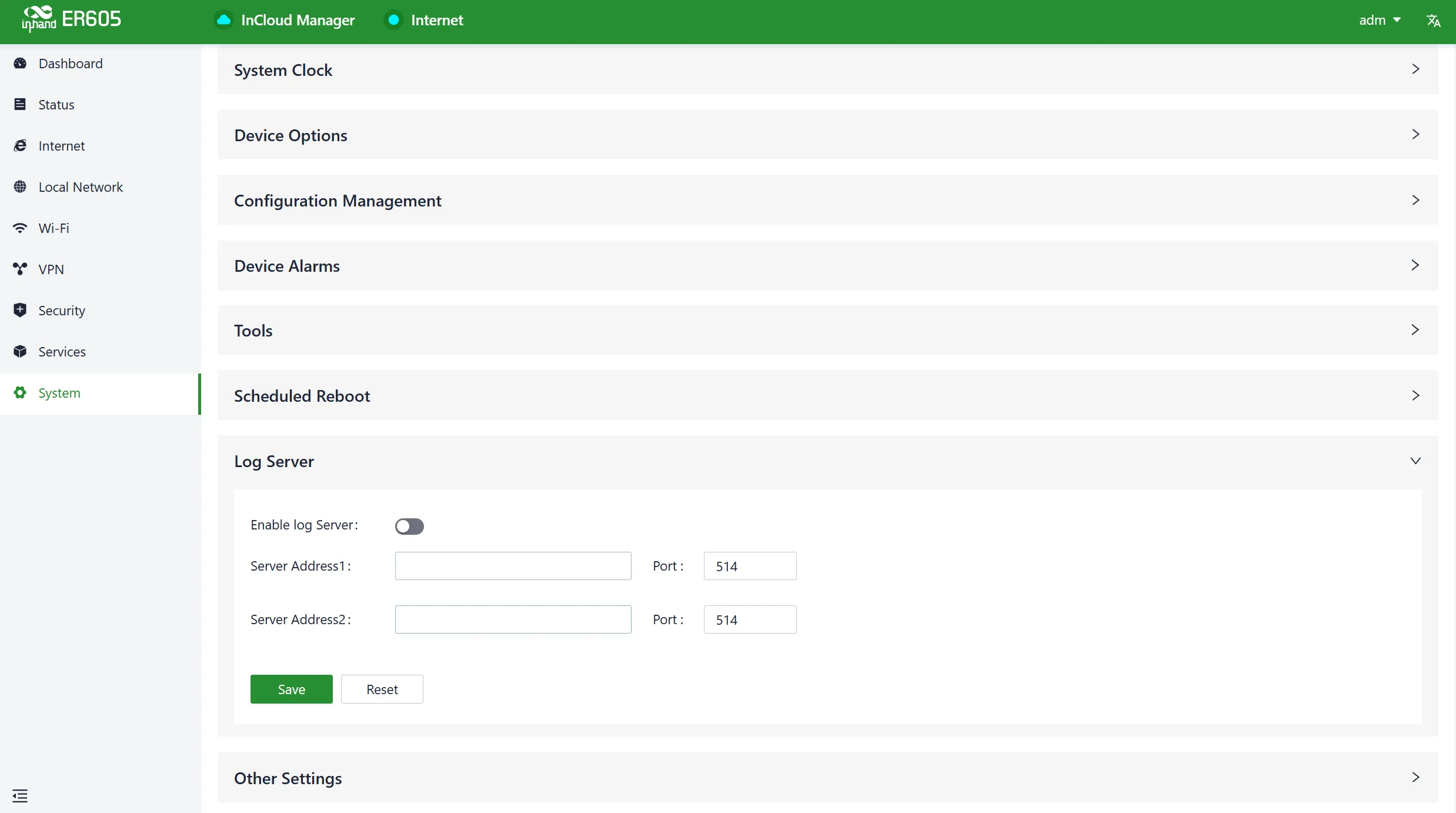Click the System gear icon
The width and height of the screenshot is (1456, 813).
click(x=20, y=393)
